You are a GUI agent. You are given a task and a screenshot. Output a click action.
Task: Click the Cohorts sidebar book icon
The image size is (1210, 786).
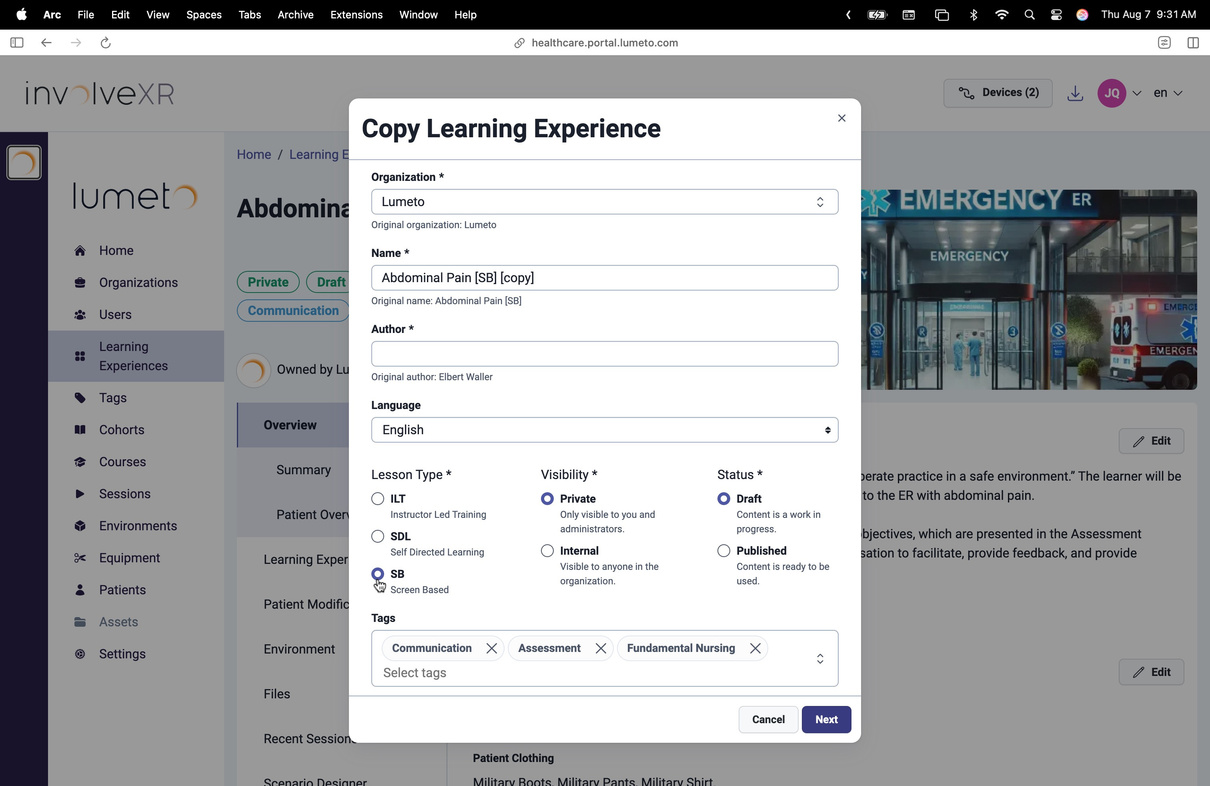(x=80, y=430)
